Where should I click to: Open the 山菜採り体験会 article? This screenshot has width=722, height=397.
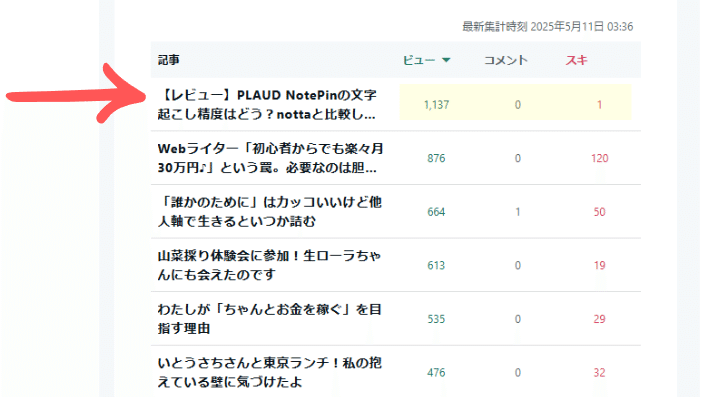pos(269,265)
